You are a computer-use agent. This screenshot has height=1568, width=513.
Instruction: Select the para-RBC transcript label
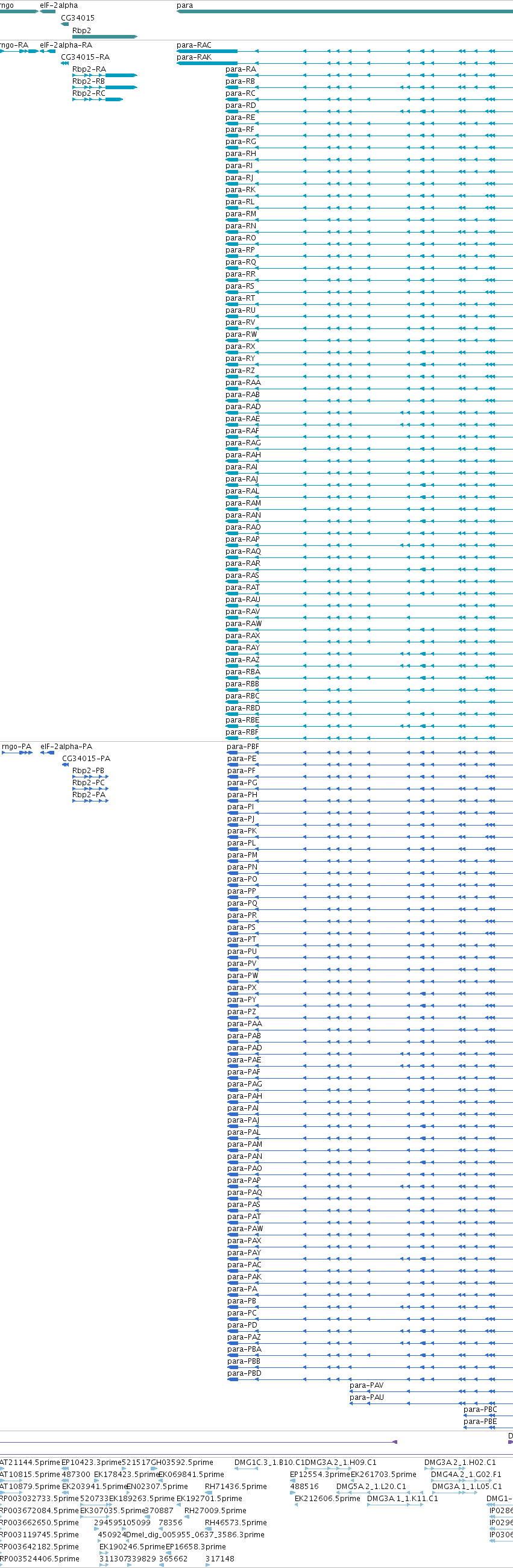242,697
